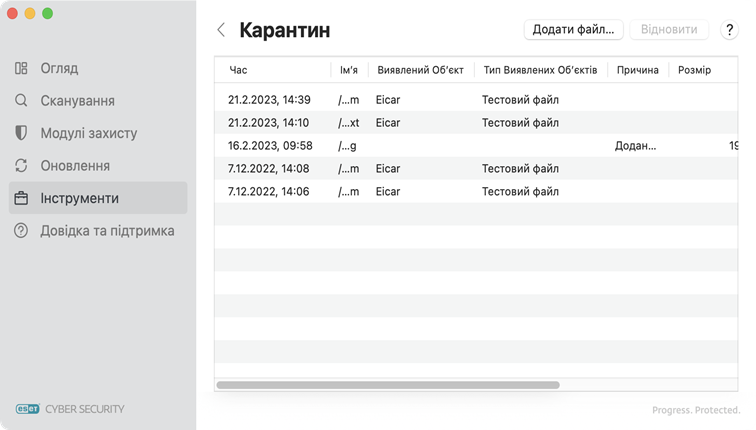This screenshot has width=756, height=430.
Task: Close the window with the red button
Action: 13,13
